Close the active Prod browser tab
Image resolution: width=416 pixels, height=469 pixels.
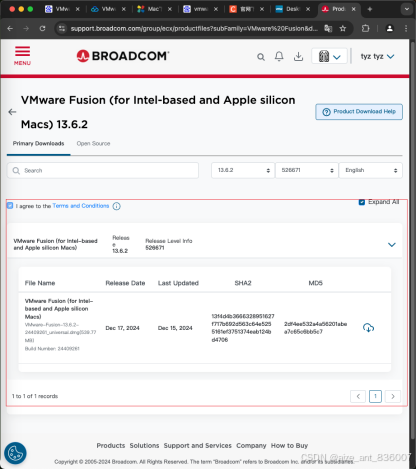click(x=354, y=9)
